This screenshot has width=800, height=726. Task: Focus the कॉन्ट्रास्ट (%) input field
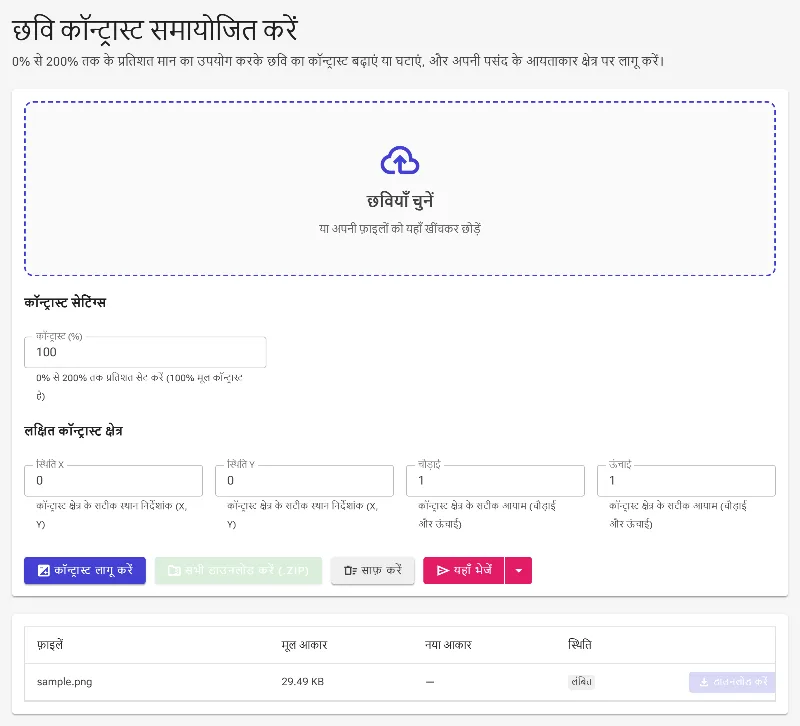(145, 352)
